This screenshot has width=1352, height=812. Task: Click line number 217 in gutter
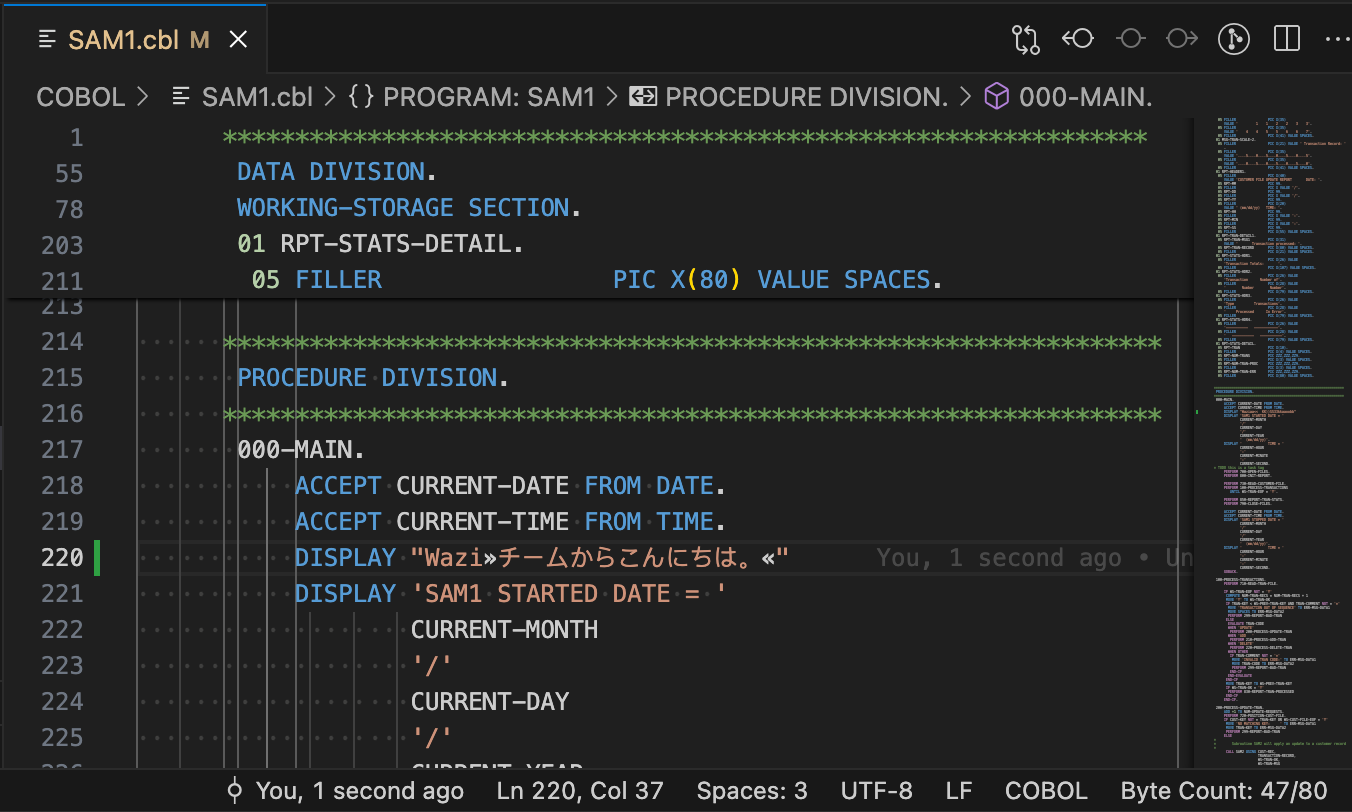[x=62, y=450]
